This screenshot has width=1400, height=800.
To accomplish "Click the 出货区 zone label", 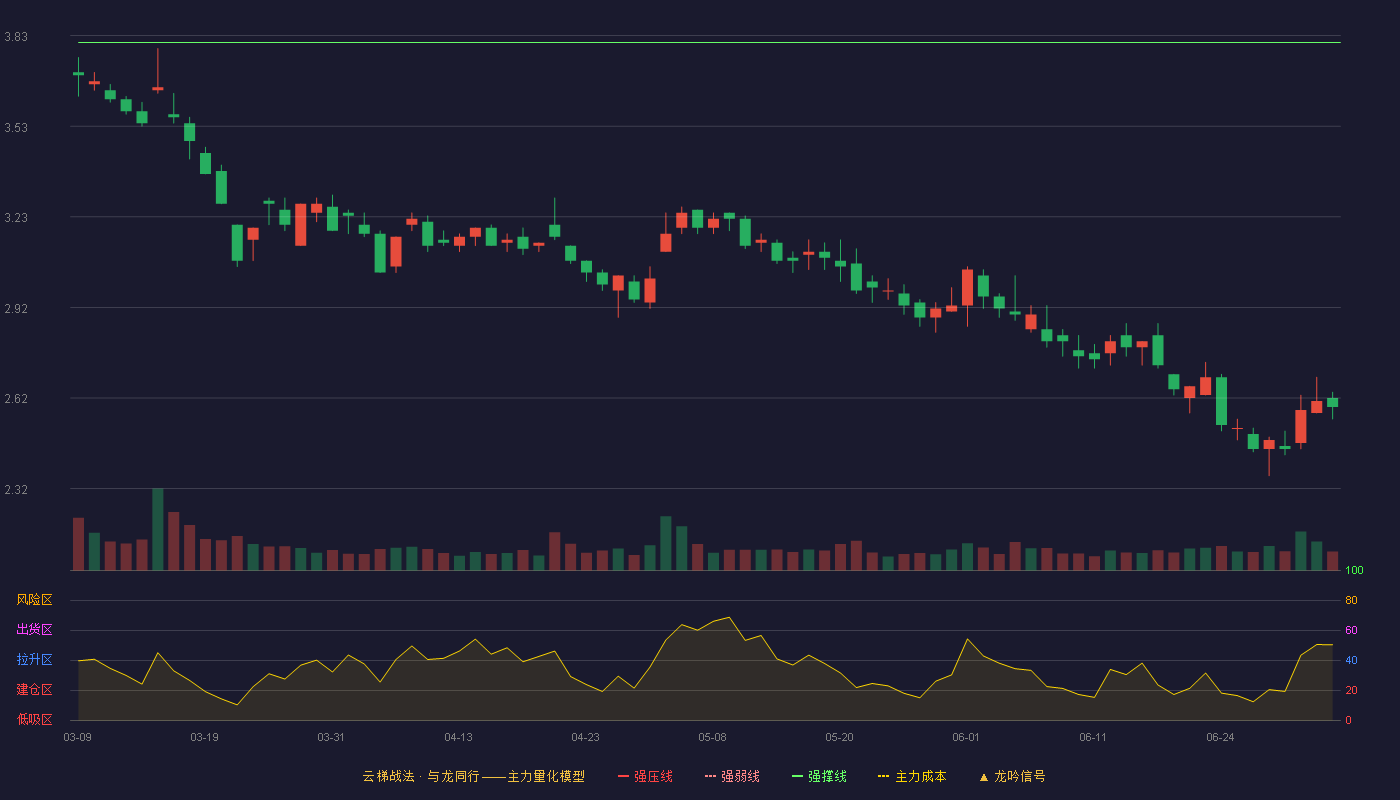I will click(34, 630).
